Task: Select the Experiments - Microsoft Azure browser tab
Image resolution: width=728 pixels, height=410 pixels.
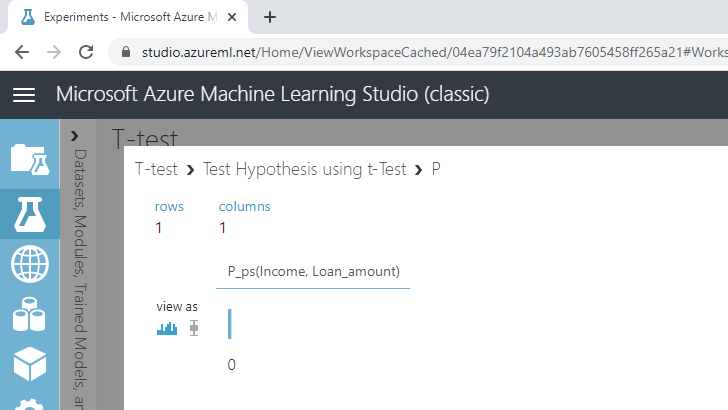Action: point(128,17)
